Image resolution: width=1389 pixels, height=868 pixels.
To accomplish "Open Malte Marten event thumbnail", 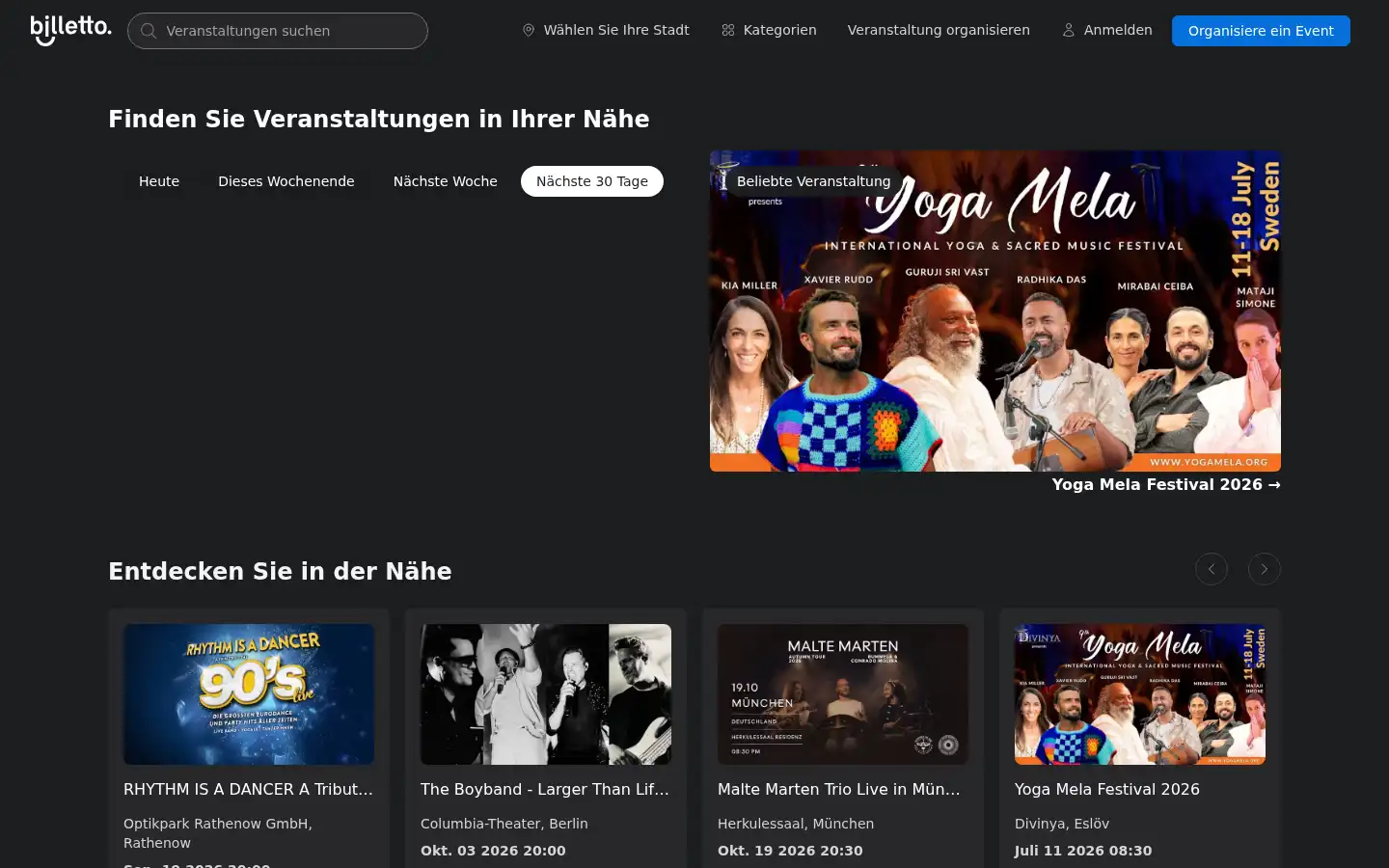I will pyautogui.click(x=843, y=694).
